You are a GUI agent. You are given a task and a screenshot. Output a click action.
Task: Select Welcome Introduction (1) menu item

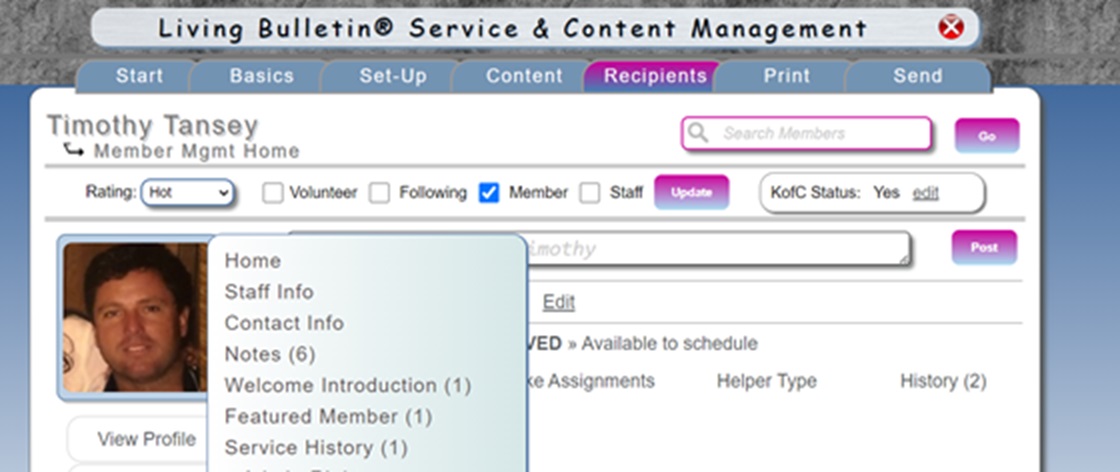tap(348, 386)
